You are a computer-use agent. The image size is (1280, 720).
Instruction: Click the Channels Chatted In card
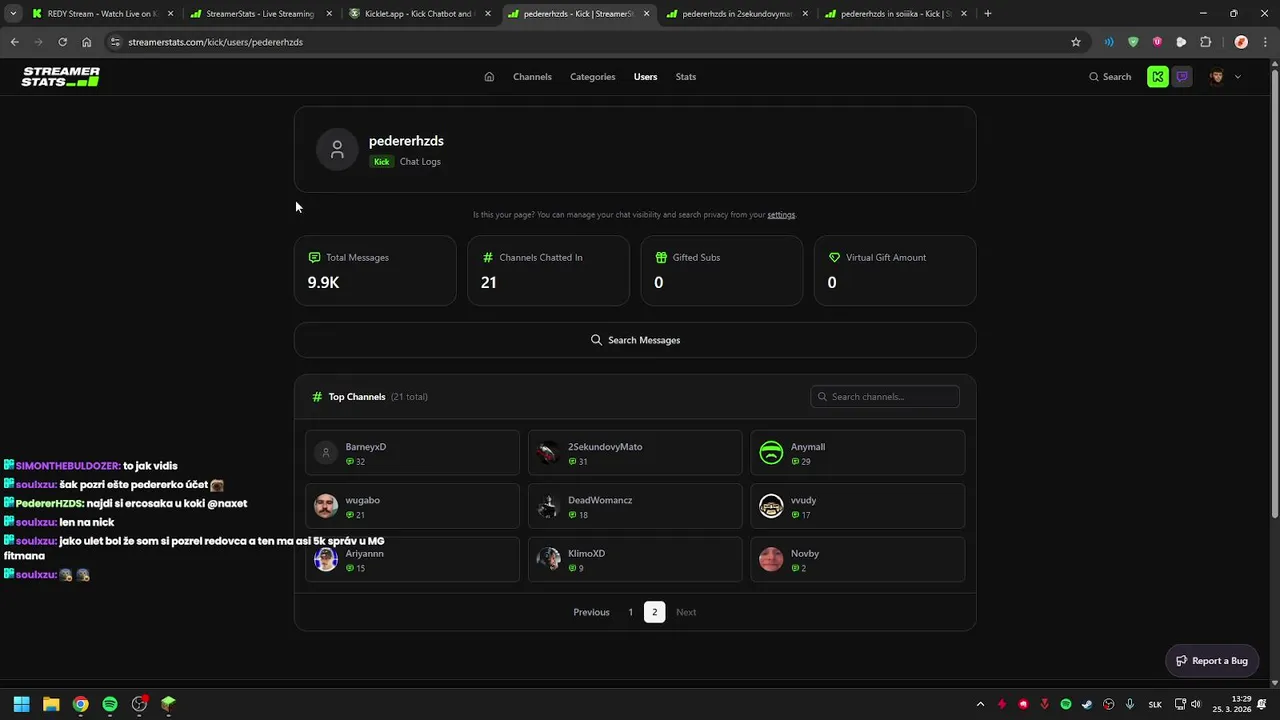(548, 270)
